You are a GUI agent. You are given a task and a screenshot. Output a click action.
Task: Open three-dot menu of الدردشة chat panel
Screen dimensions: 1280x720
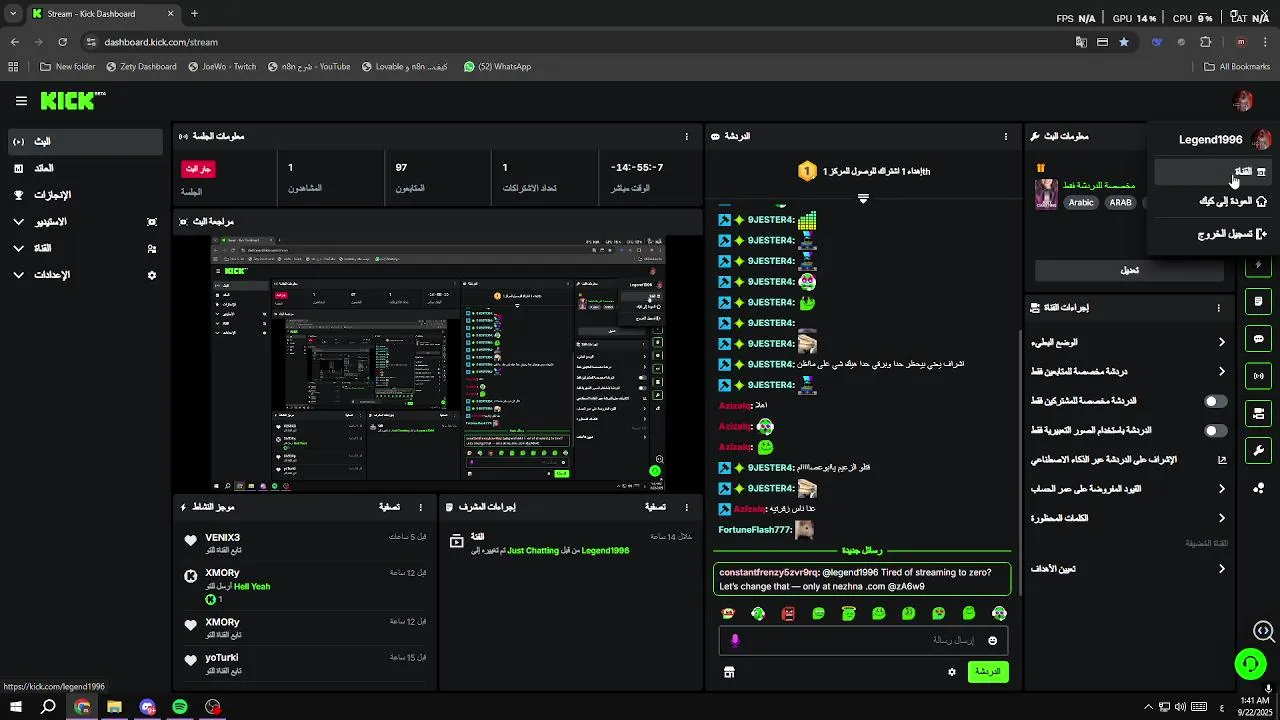tap(1006, 136)
